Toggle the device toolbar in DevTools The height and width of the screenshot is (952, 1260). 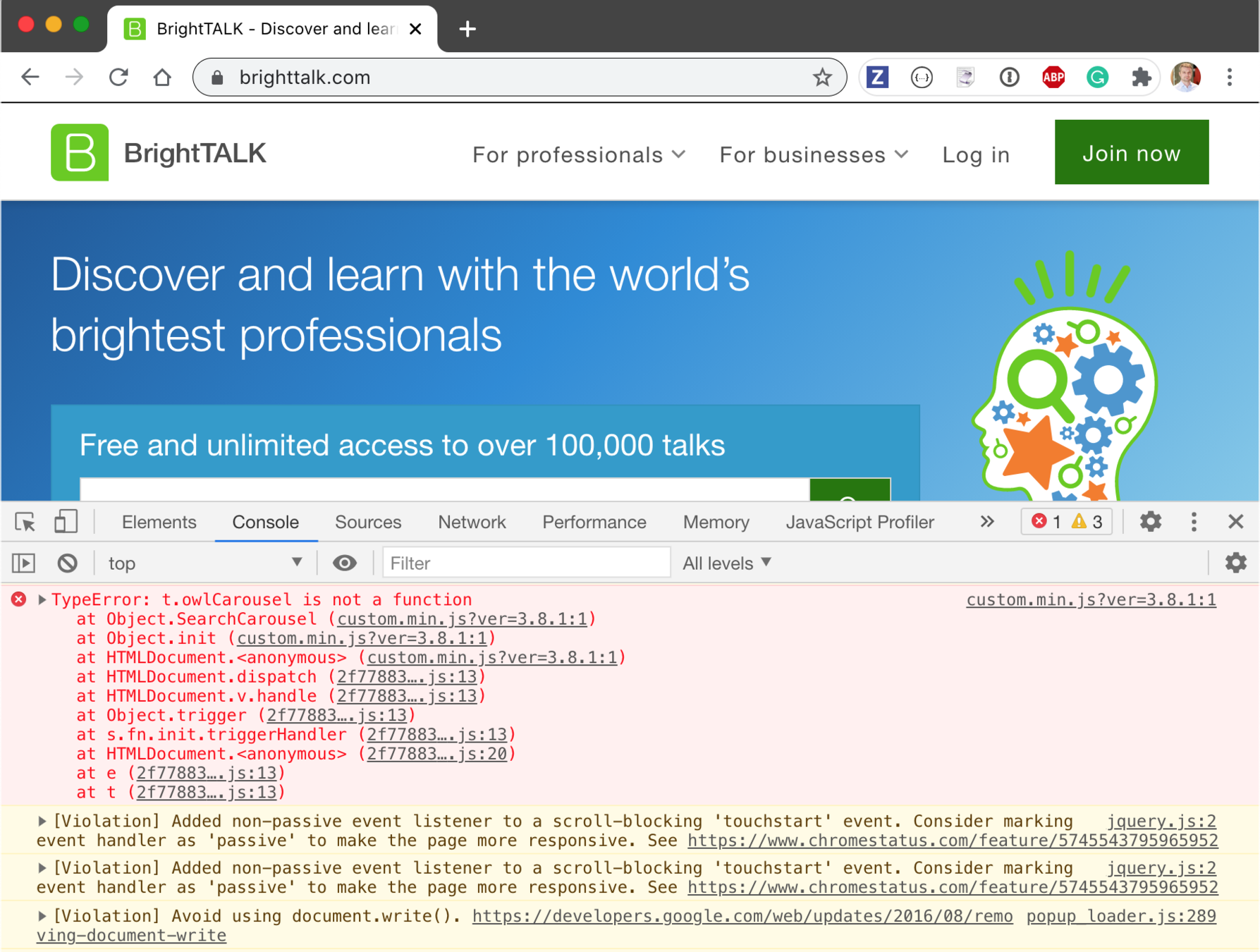66,522
